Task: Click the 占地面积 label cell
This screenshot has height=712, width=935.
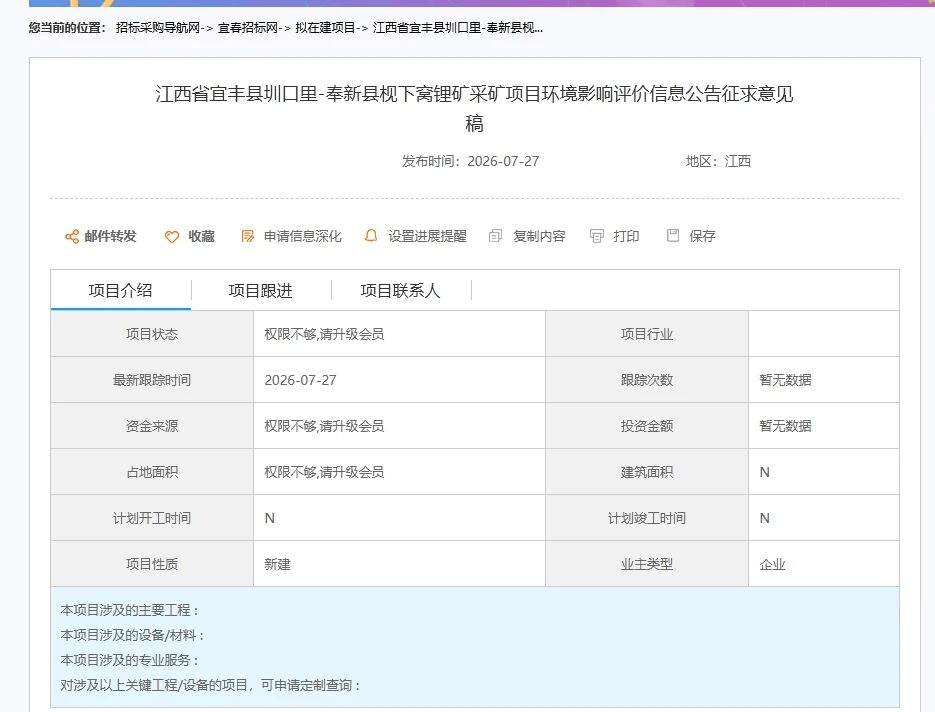Action: pyautogui.click(x=152, y=472)
